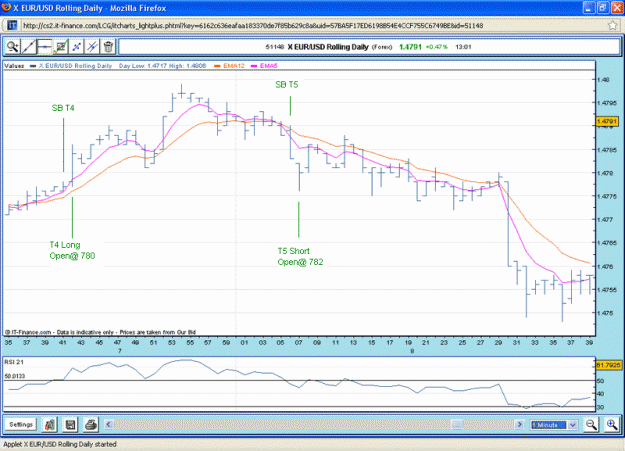Click the page security icon in address bar
This screenshot has height=451, width=625.
pyautogui.click(x=12, y=26)
